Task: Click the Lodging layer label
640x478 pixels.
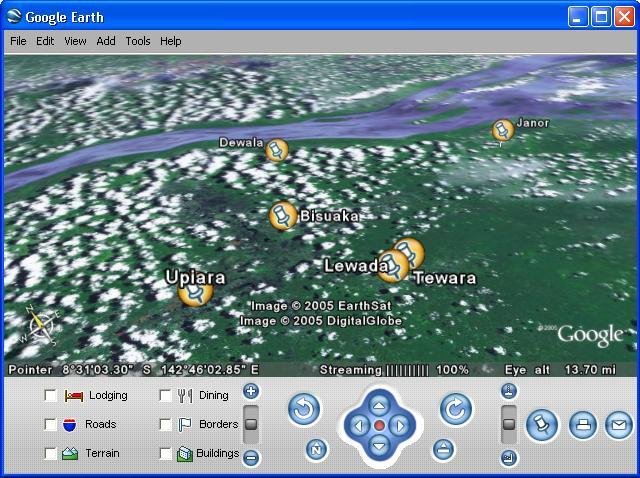Action: click(108, 396)
